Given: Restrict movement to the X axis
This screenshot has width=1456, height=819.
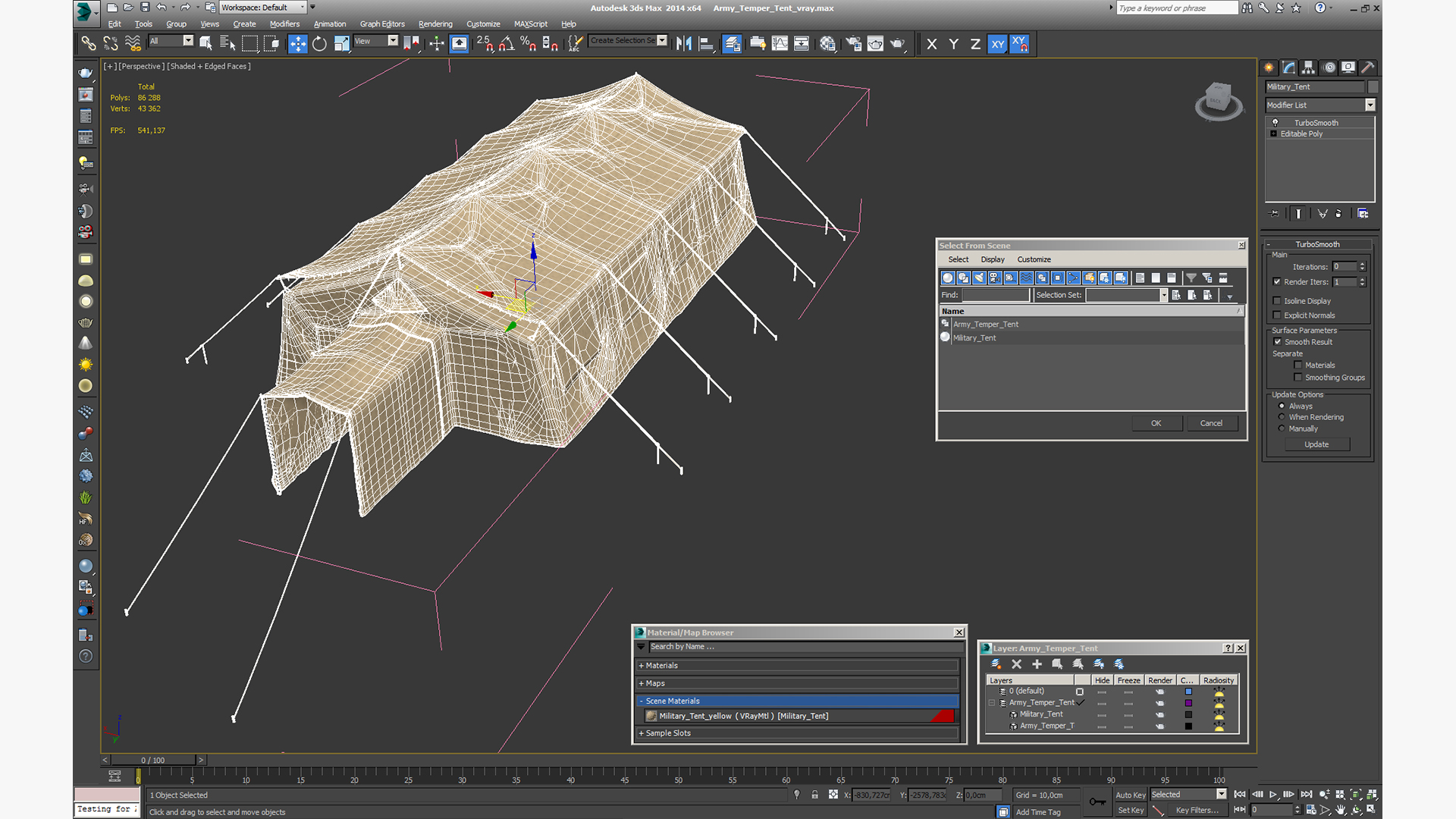Looking at the screenshot, I should point(932,44).
